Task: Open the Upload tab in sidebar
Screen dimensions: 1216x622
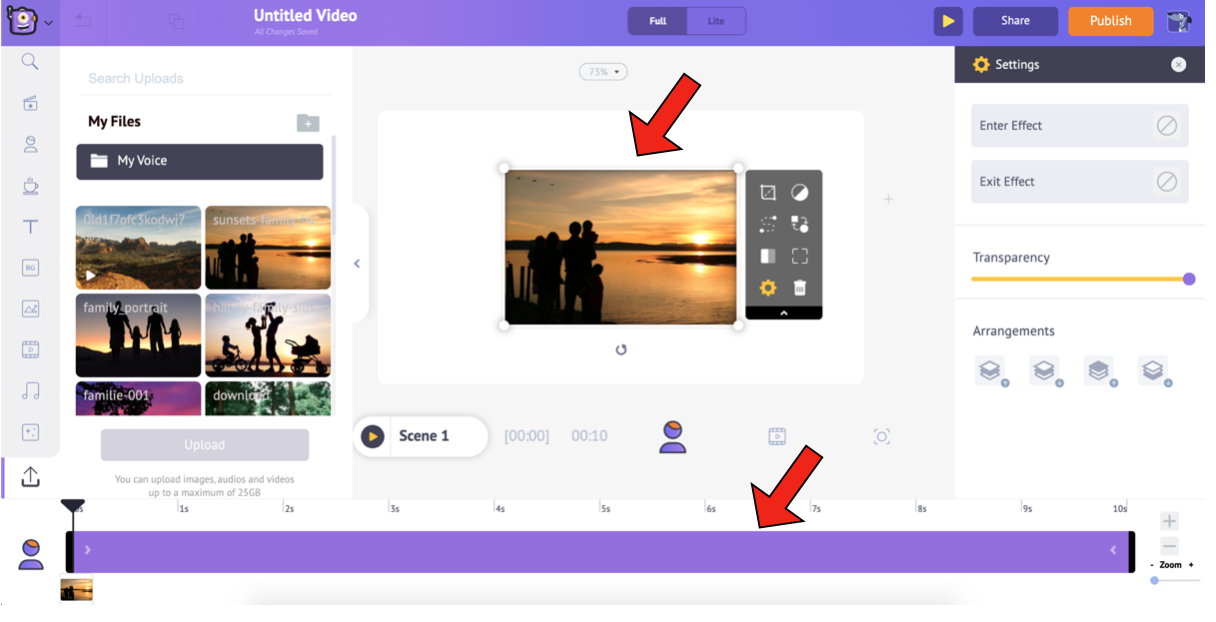Action: 30,478
